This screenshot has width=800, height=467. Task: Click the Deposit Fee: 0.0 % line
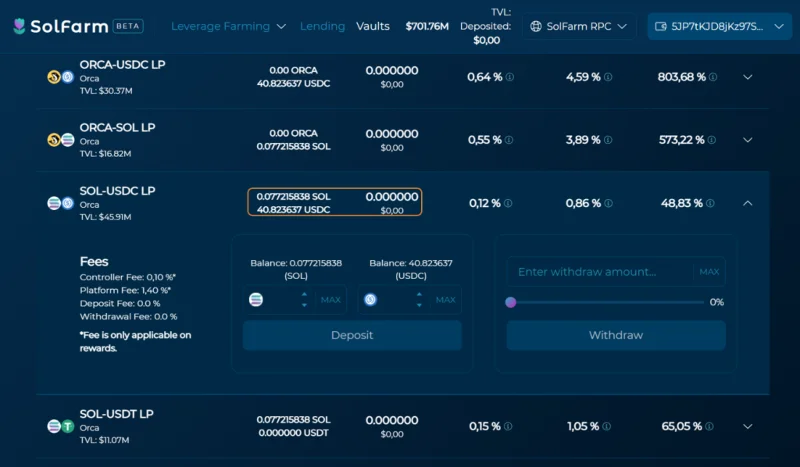(x=120, y=304)
